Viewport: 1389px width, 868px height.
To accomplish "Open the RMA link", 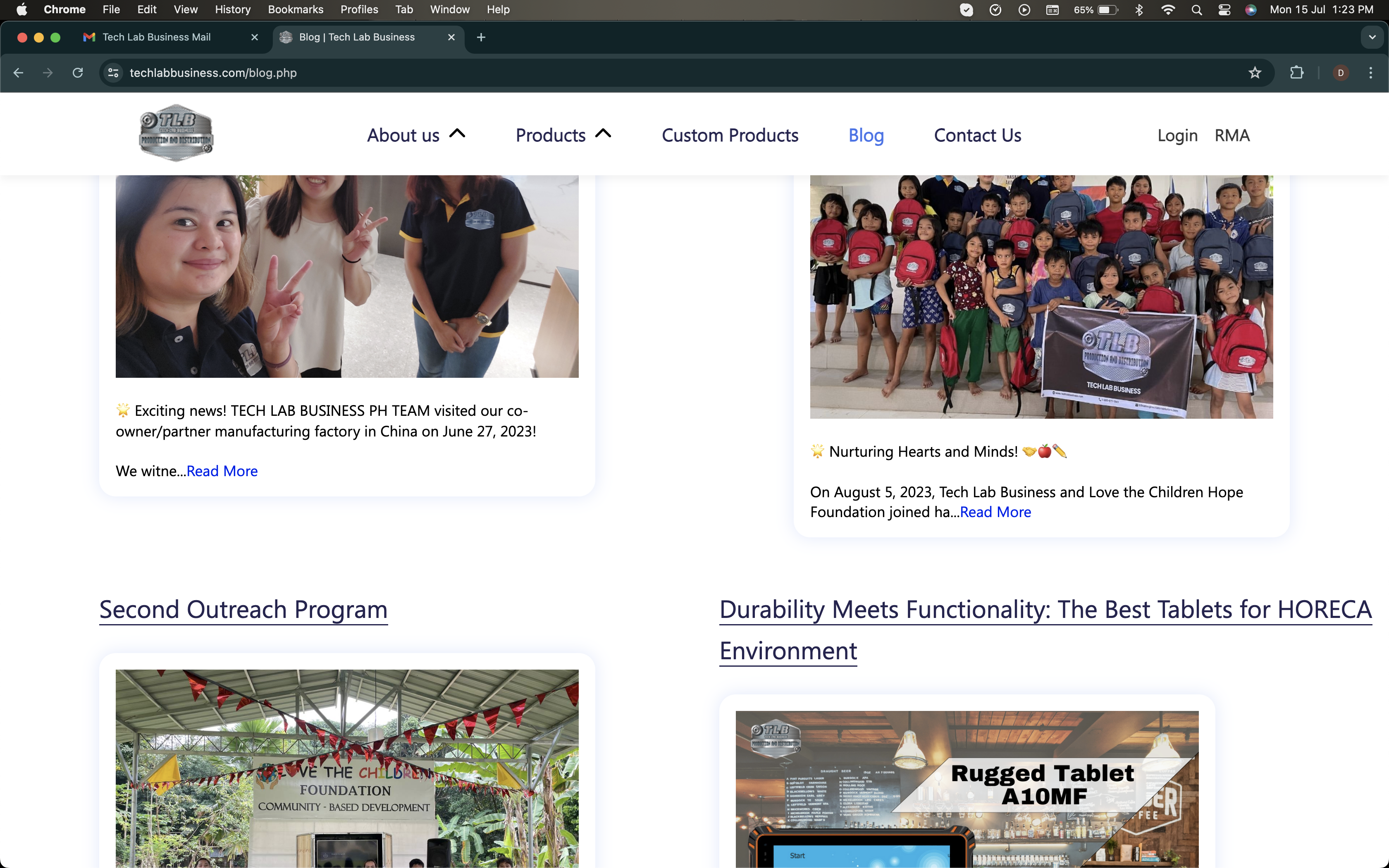I will pyautogui.click(x=1232, y=136).
